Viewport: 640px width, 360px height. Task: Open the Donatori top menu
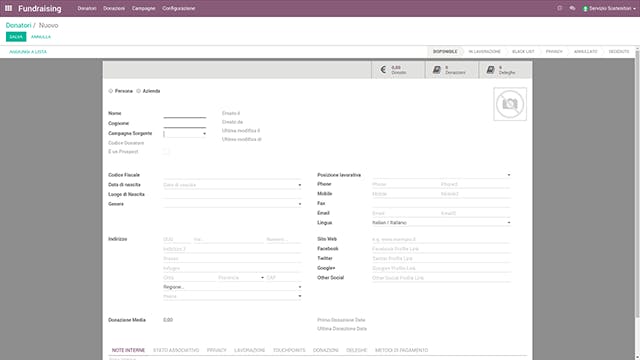coord(87,8)
